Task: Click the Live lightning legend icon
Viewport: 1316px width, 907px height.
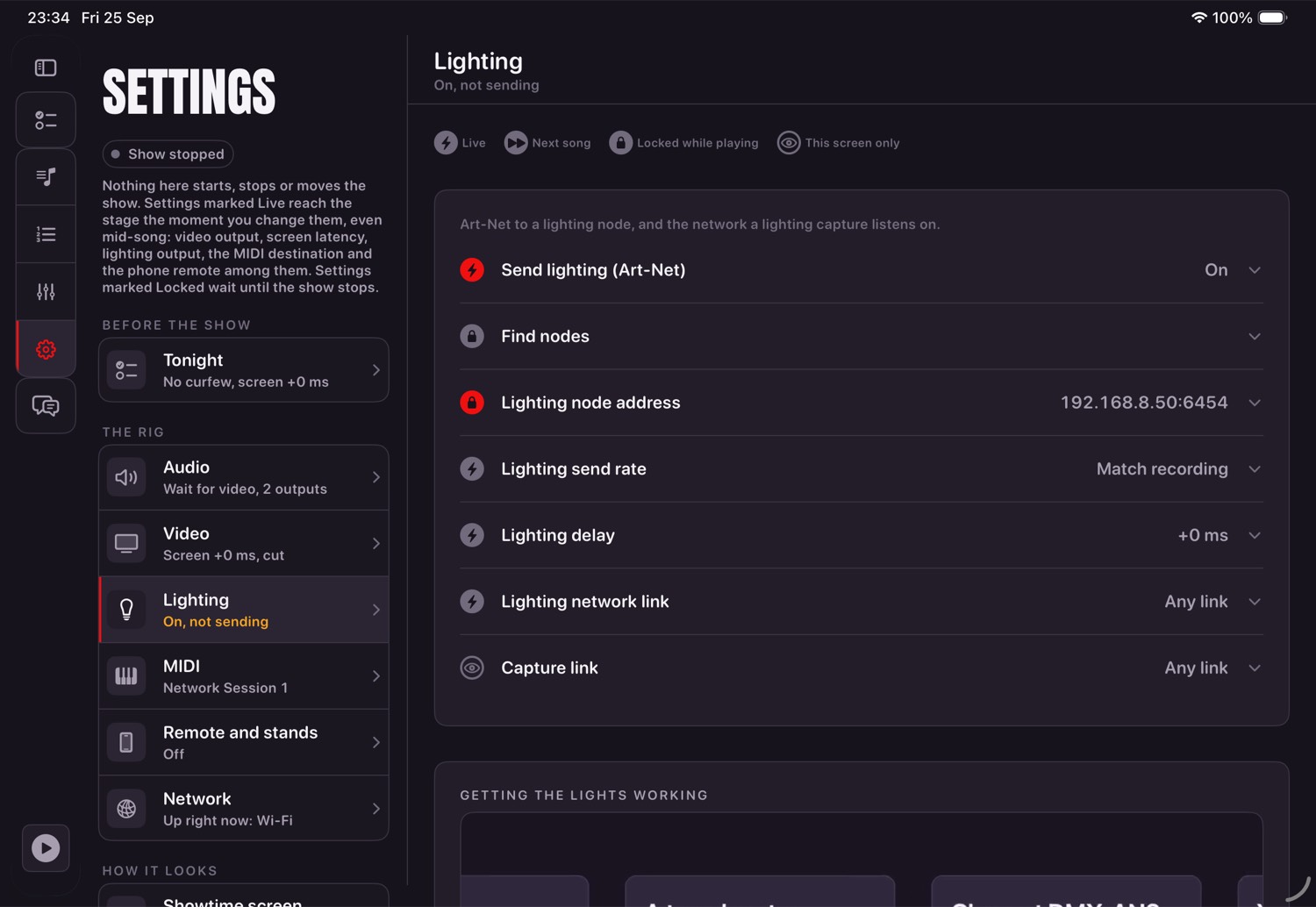Action: tap(446, 143)
